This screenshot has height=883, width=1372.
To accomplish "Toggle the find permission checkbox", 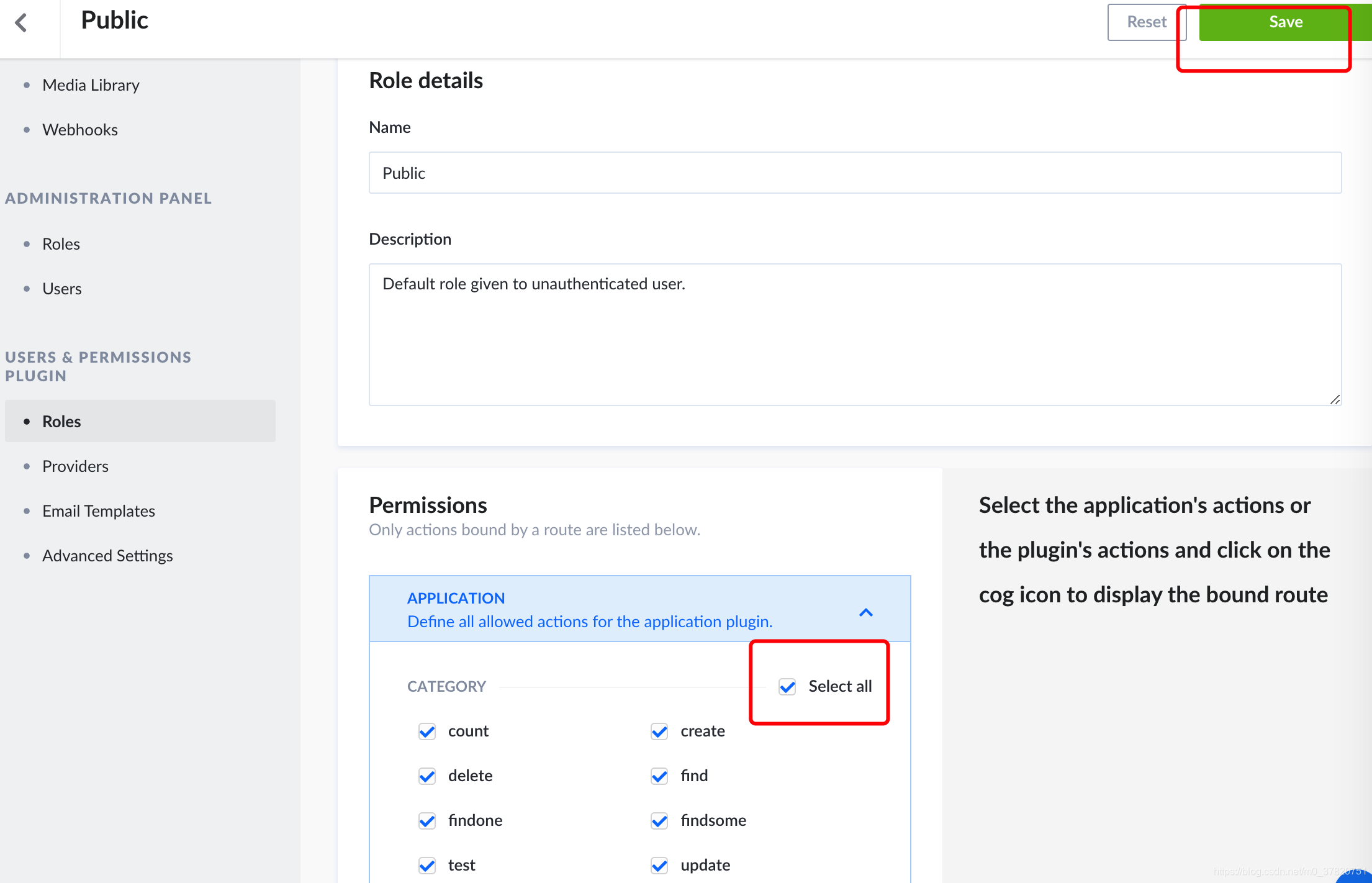I will [659, 776].
